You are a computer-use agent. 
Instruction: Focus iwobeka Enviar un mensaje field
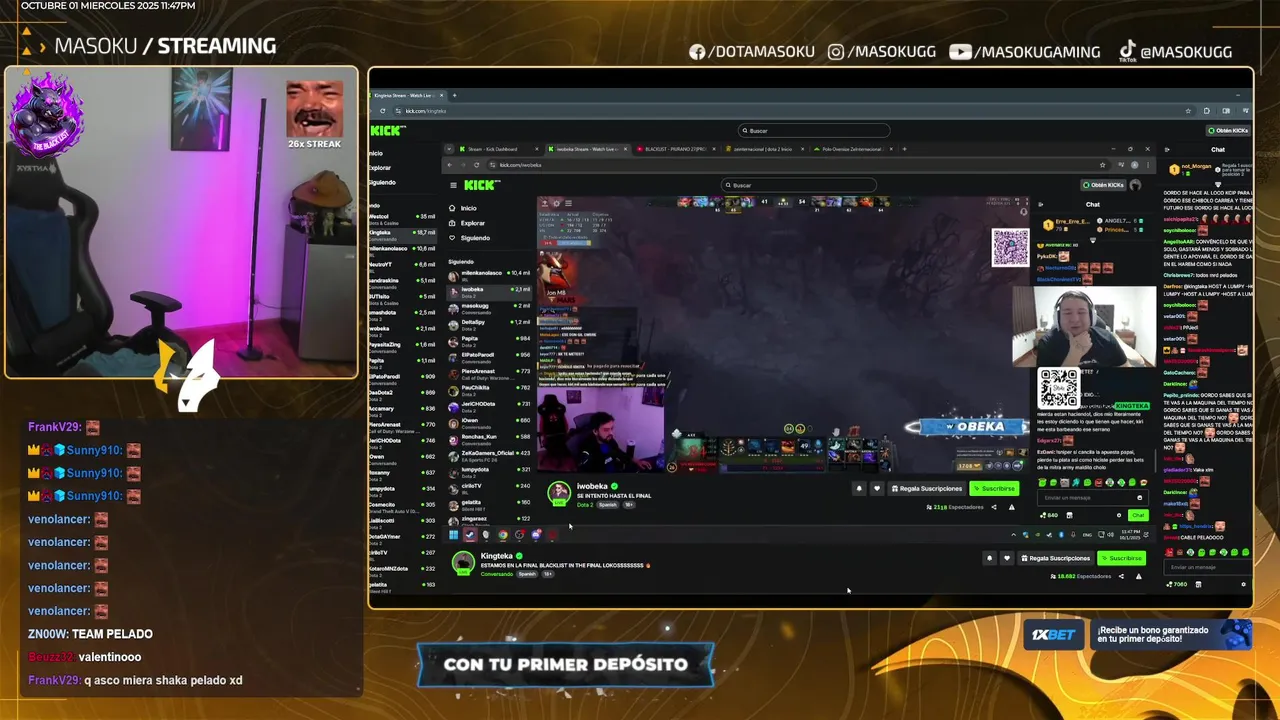1092,498
